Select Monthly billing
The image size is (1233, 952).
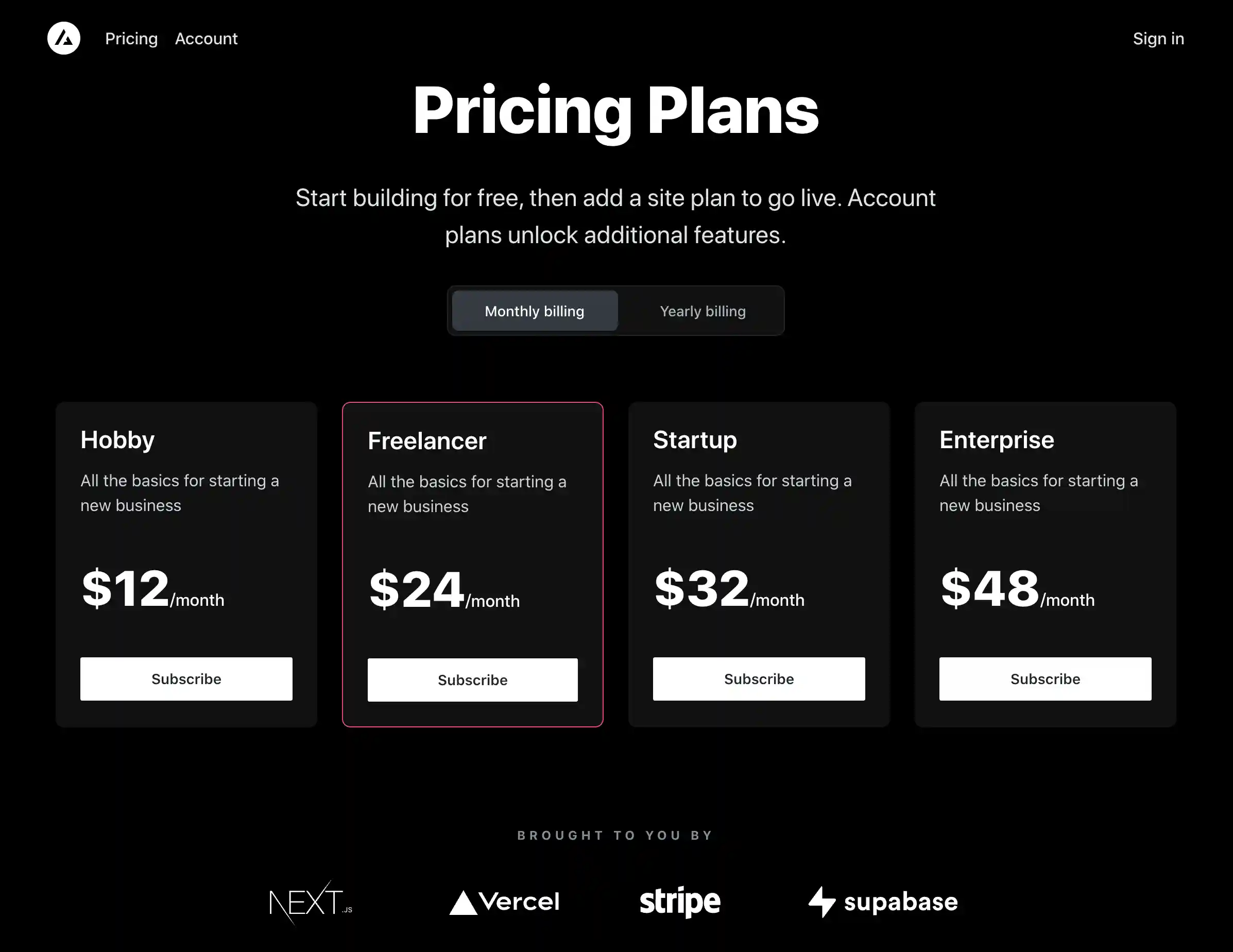pos(534,311)
